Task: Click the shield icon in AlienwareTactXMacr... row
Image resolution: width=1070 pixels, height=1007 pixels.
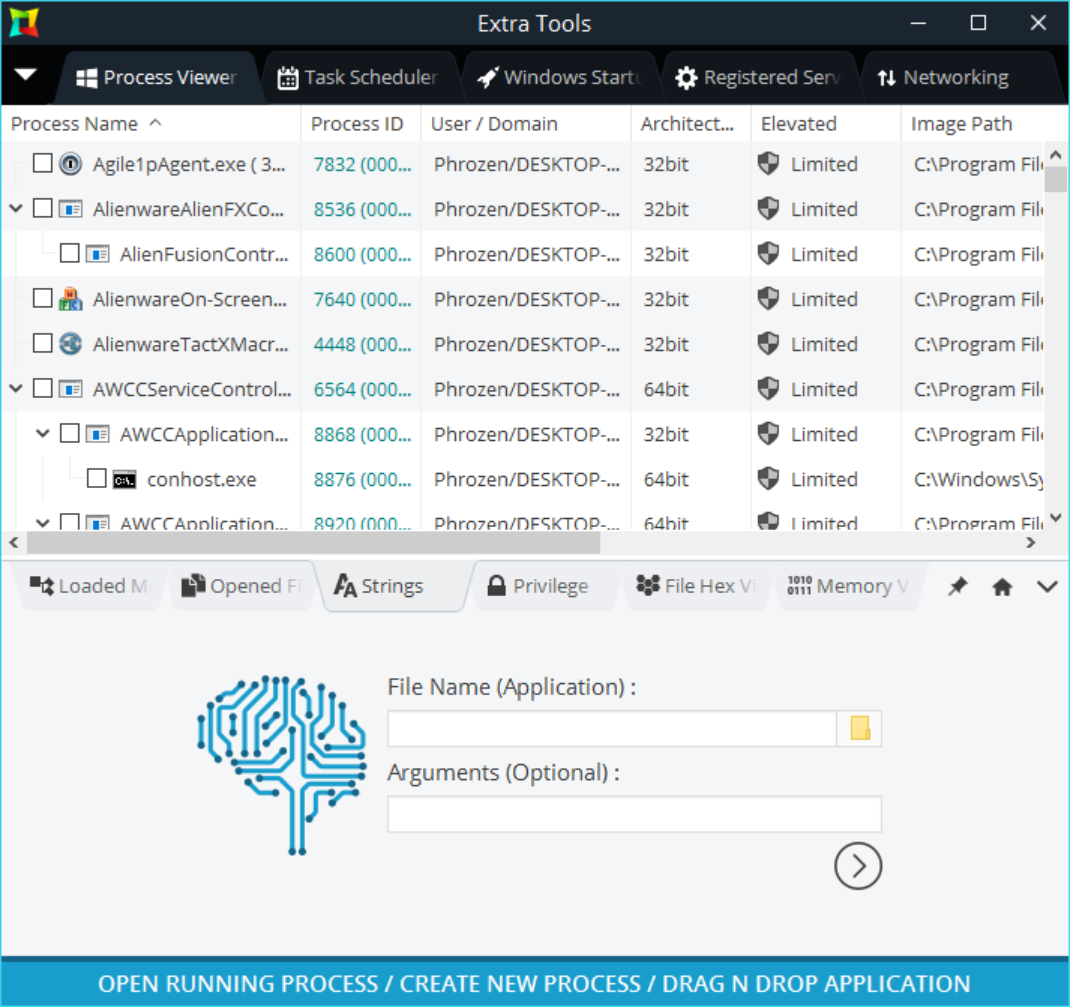Action: [x=768, y=343]
